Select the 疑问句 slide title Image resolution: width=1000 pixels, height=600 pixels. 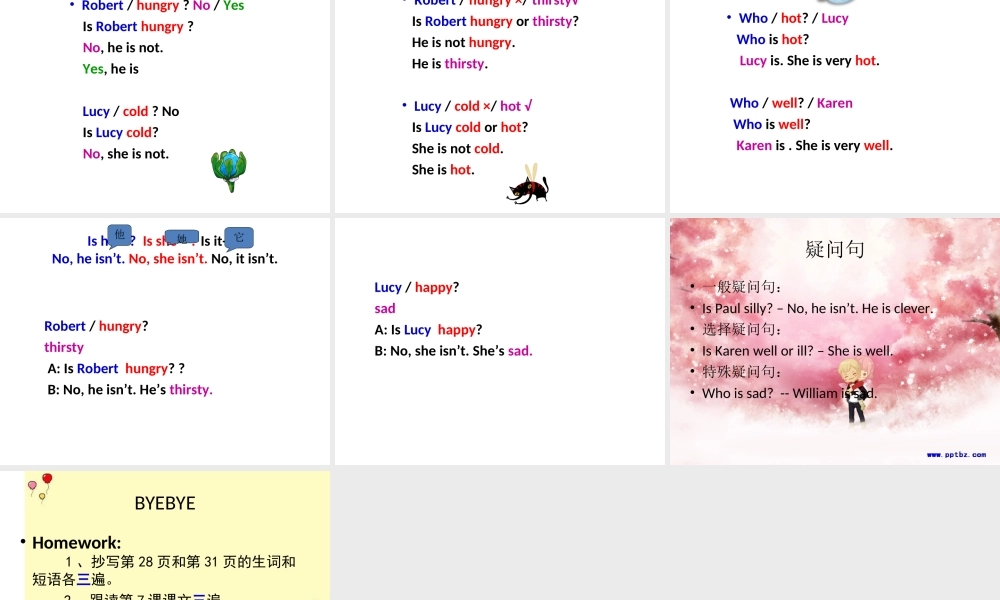(834, 249)
